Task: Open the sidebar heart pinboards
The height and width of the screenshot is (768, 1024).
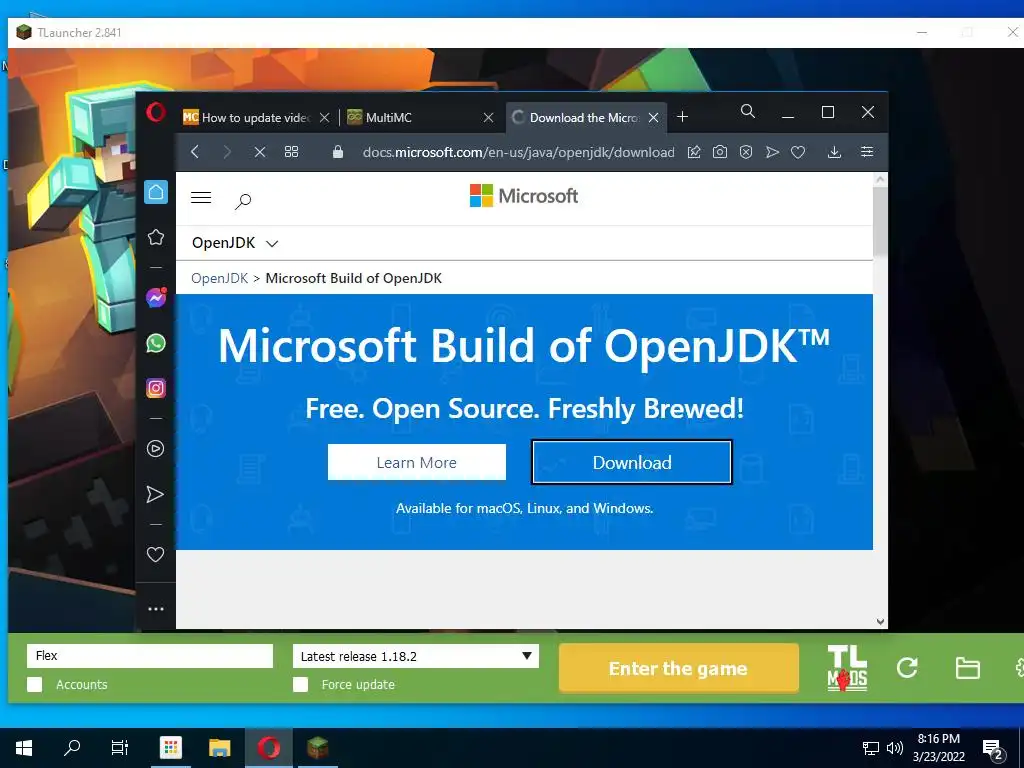Action: coord(155,554)
